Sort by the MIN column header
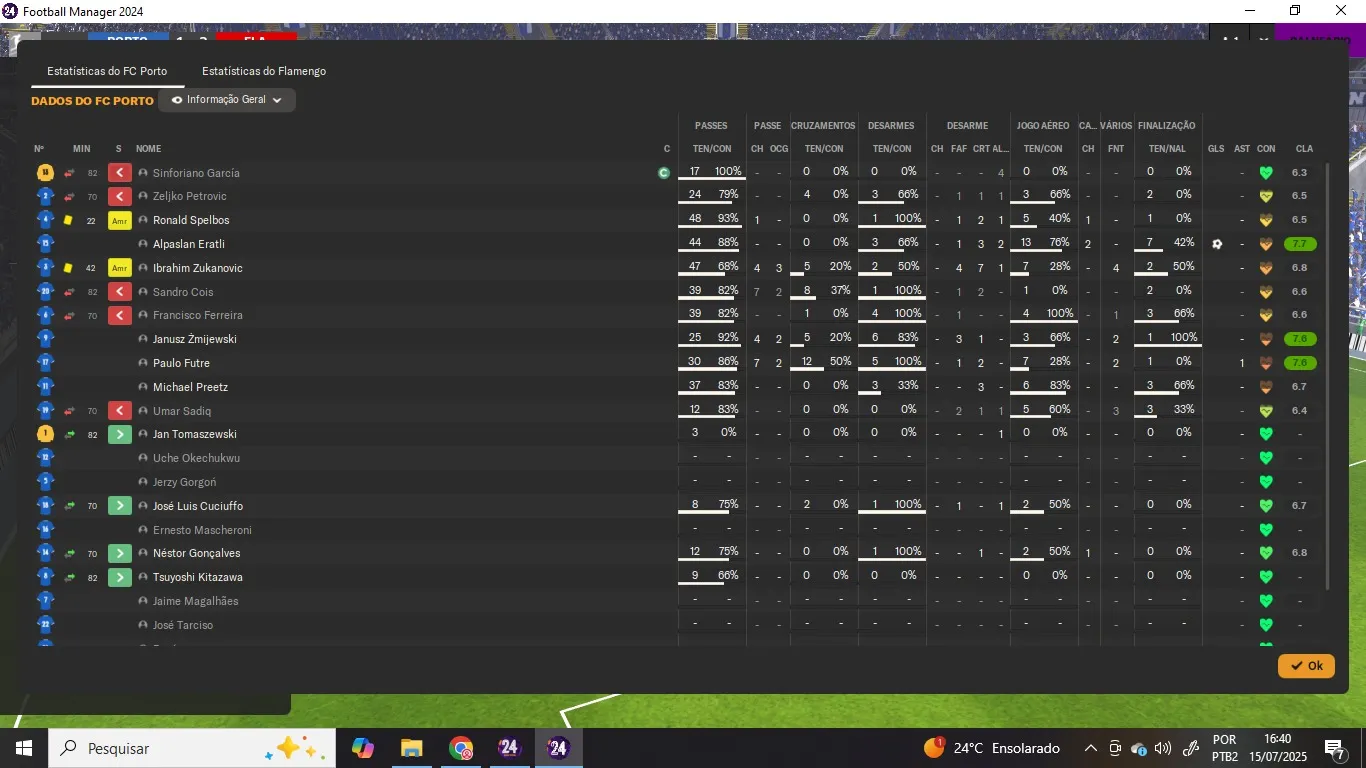Viewport: 1366px width, 768px height. [81, 149]
